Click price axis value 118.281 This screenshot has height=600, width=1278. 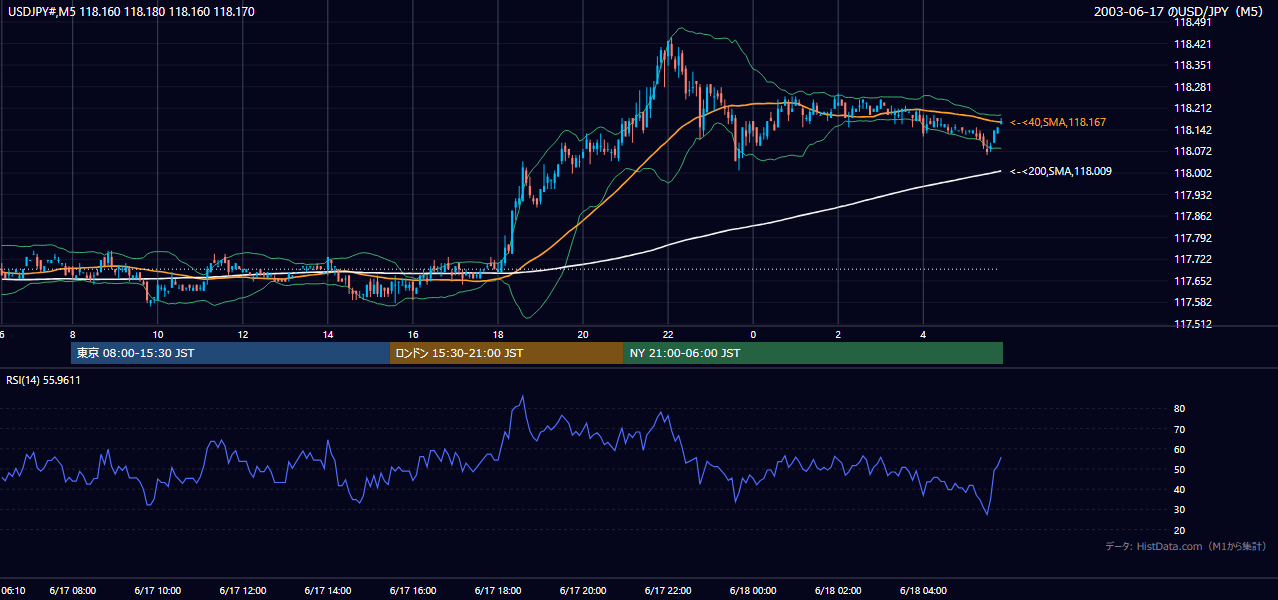[x=1193, y=87]
